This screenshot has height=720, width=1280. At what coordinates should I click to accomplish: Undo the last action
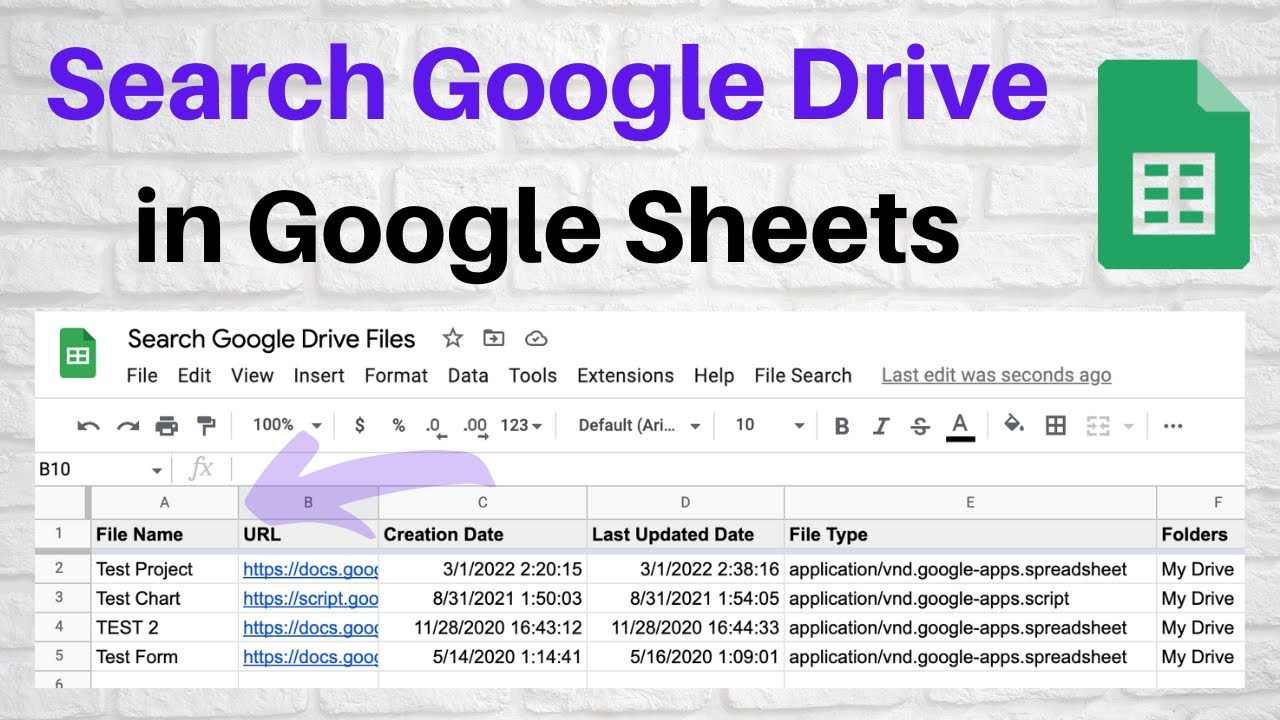click(x=88, y=426)
